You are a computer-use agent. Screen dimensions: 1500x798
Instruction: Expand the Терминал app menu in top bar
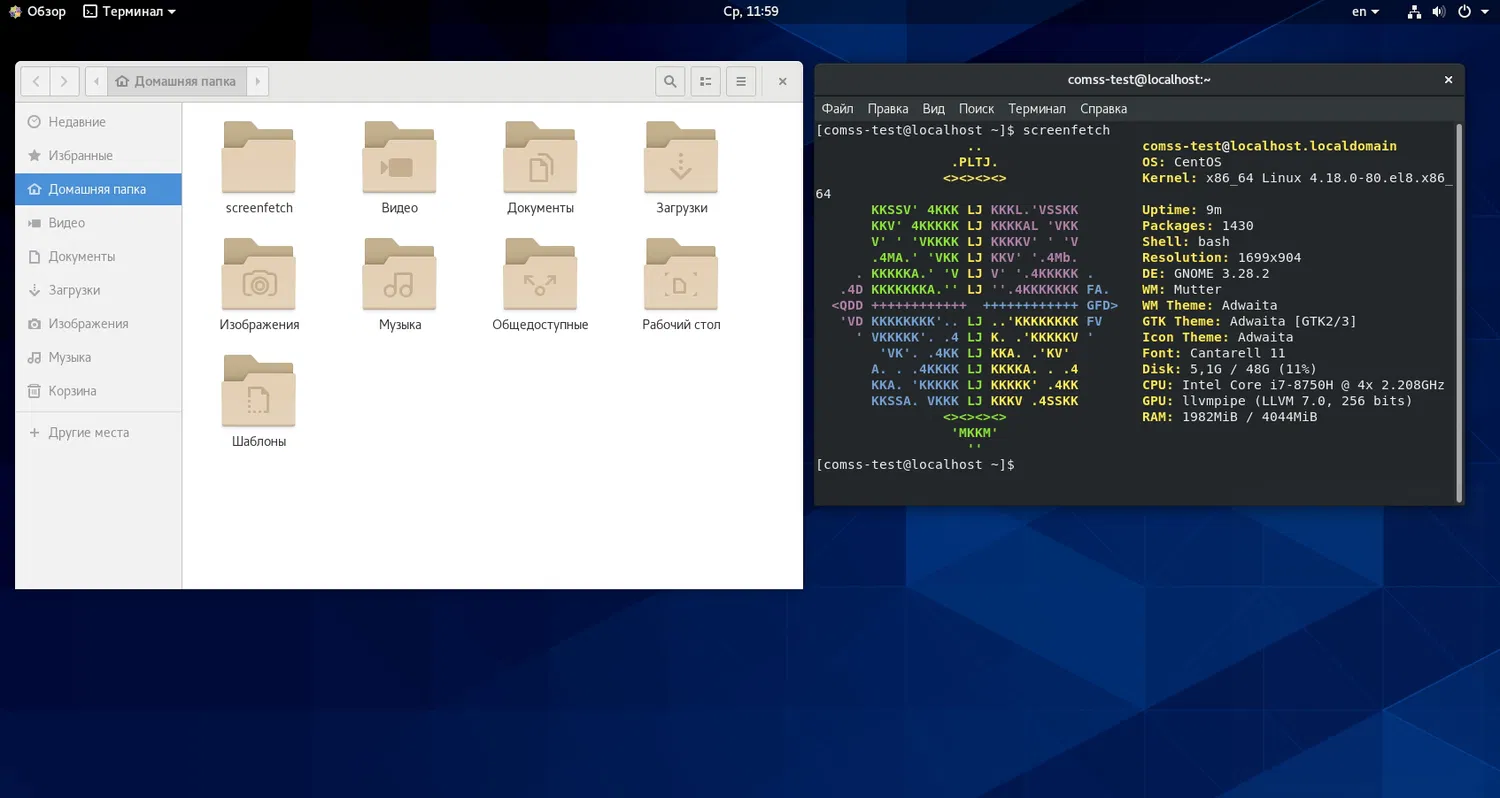click(x=129, y=12)
